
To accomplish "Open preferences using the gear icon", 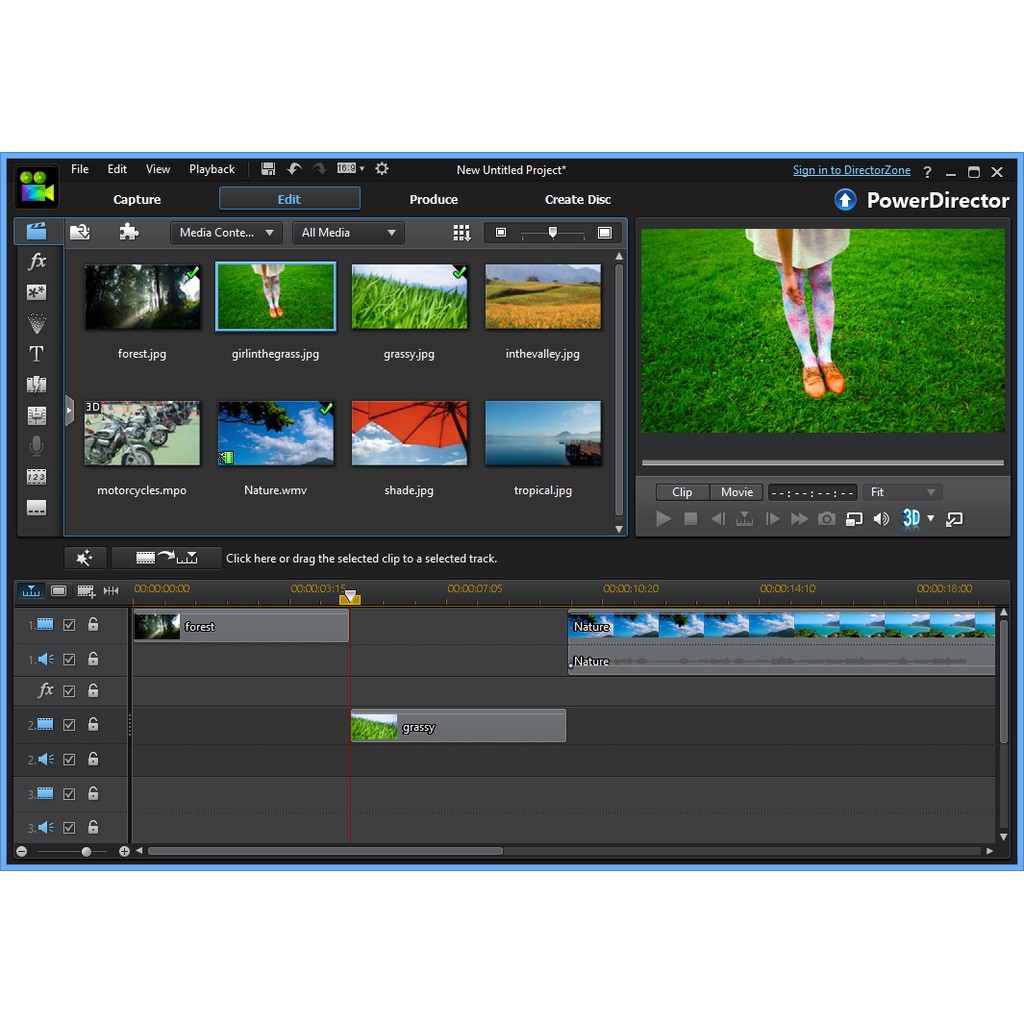I will tap(381, 169).
